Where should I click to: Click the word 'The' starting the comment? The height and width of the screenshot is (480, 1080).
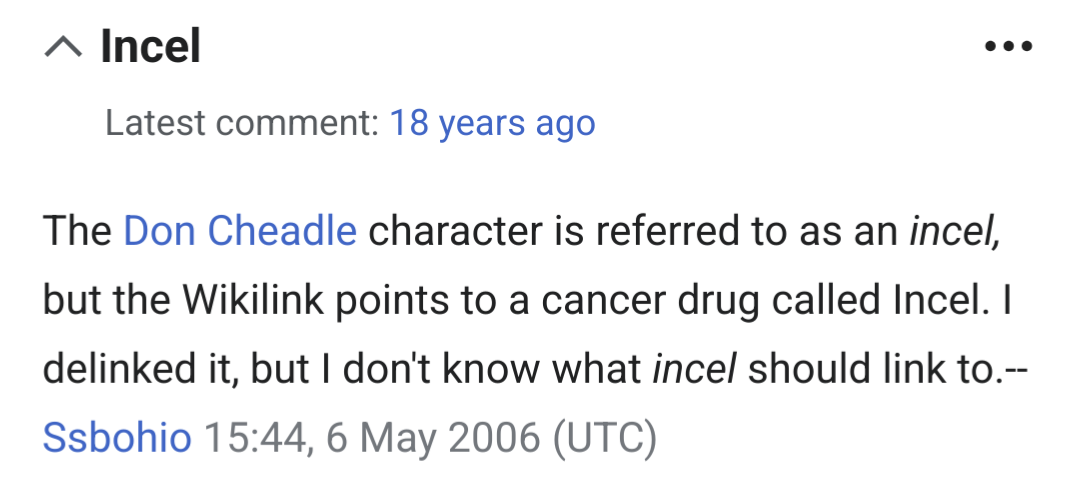[77, 232]
